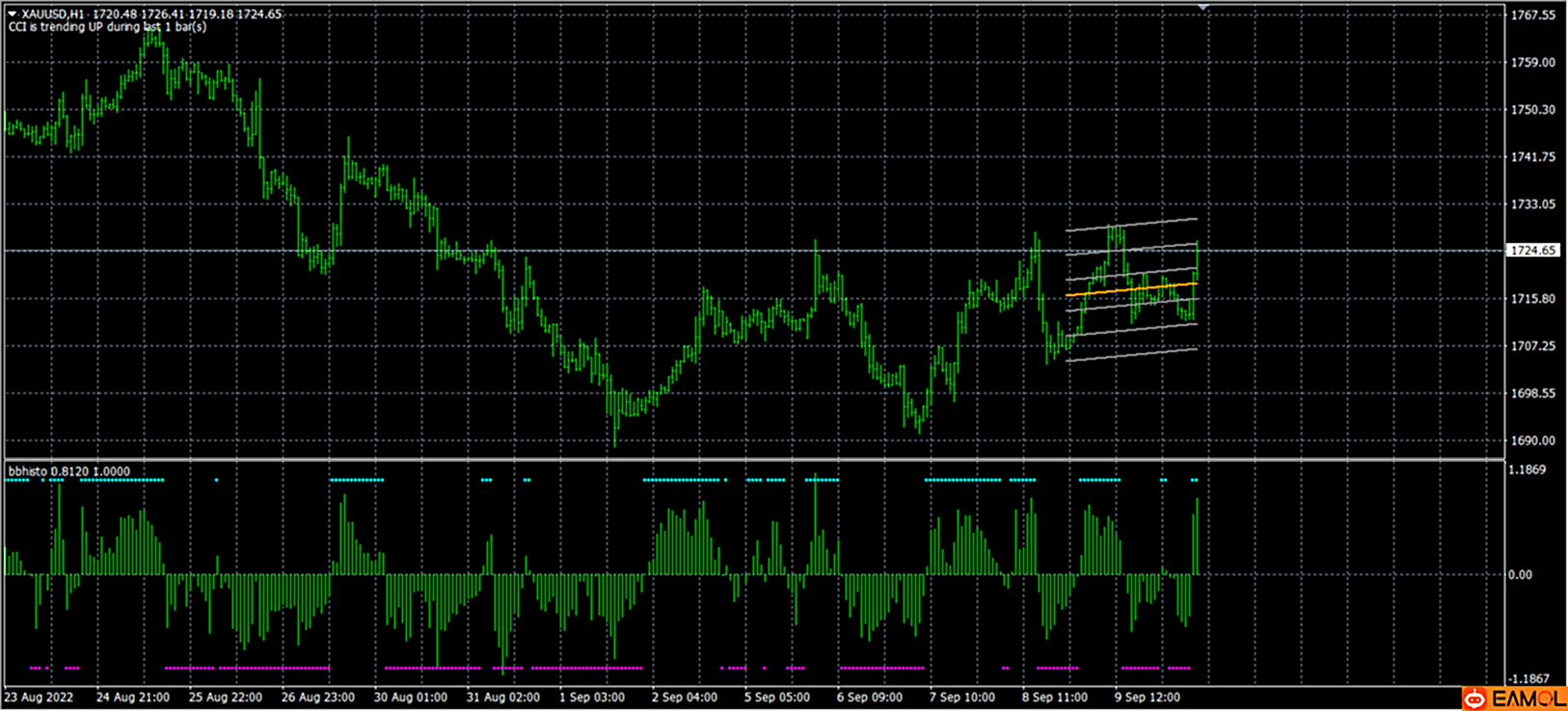Viewport: 1568px width, 711px height.
Task: Click the 1707.25 price scale value
Action: coord(1532,346)
